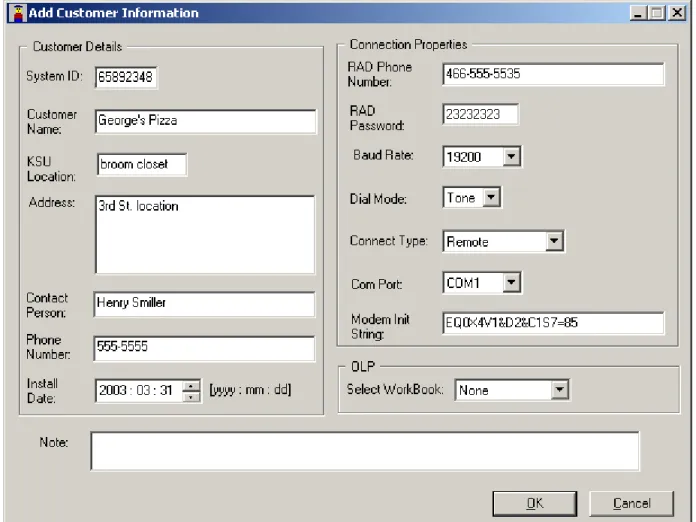Click the System ID field

click(x=126, y=77)
